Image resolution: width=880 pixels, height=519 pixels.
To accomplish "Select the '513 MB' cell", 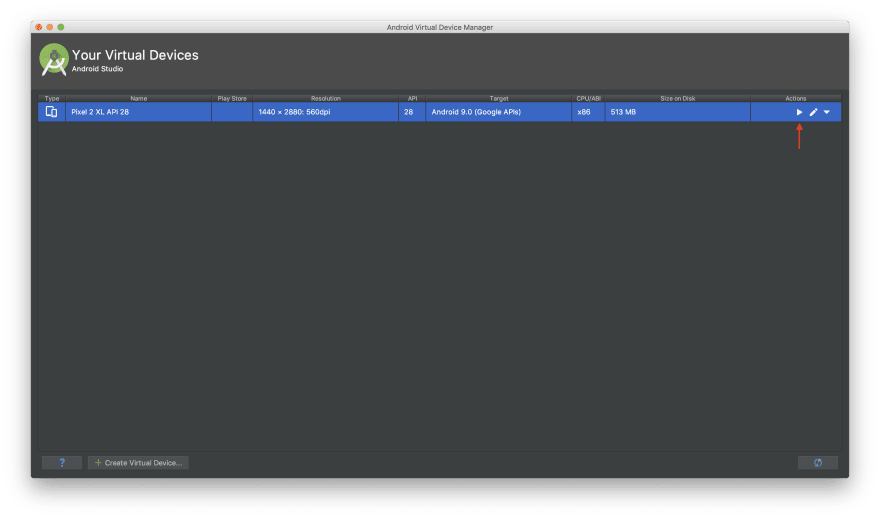I will (677, 112).
